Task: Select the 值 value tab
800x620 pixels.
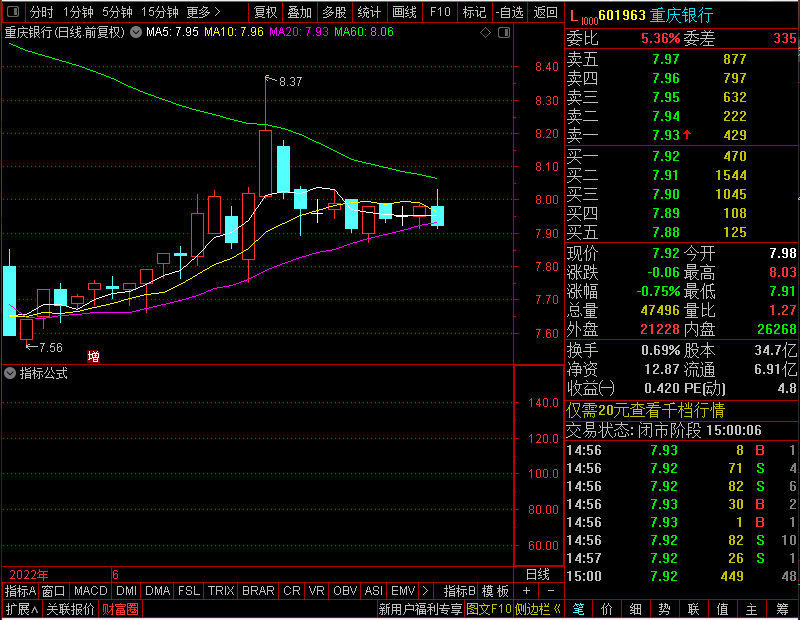Action: coord(723,609)
